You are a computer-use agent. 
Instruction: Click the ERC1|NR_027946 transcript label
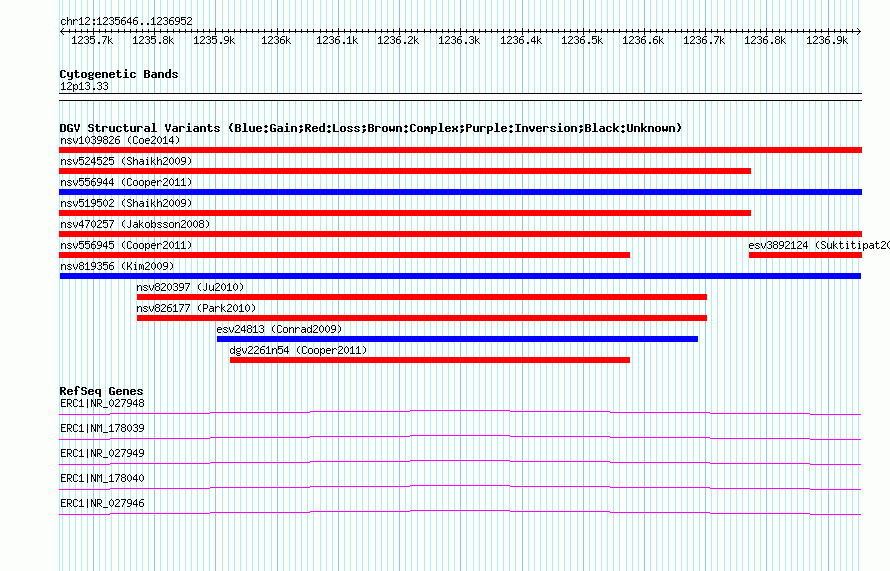102,503
